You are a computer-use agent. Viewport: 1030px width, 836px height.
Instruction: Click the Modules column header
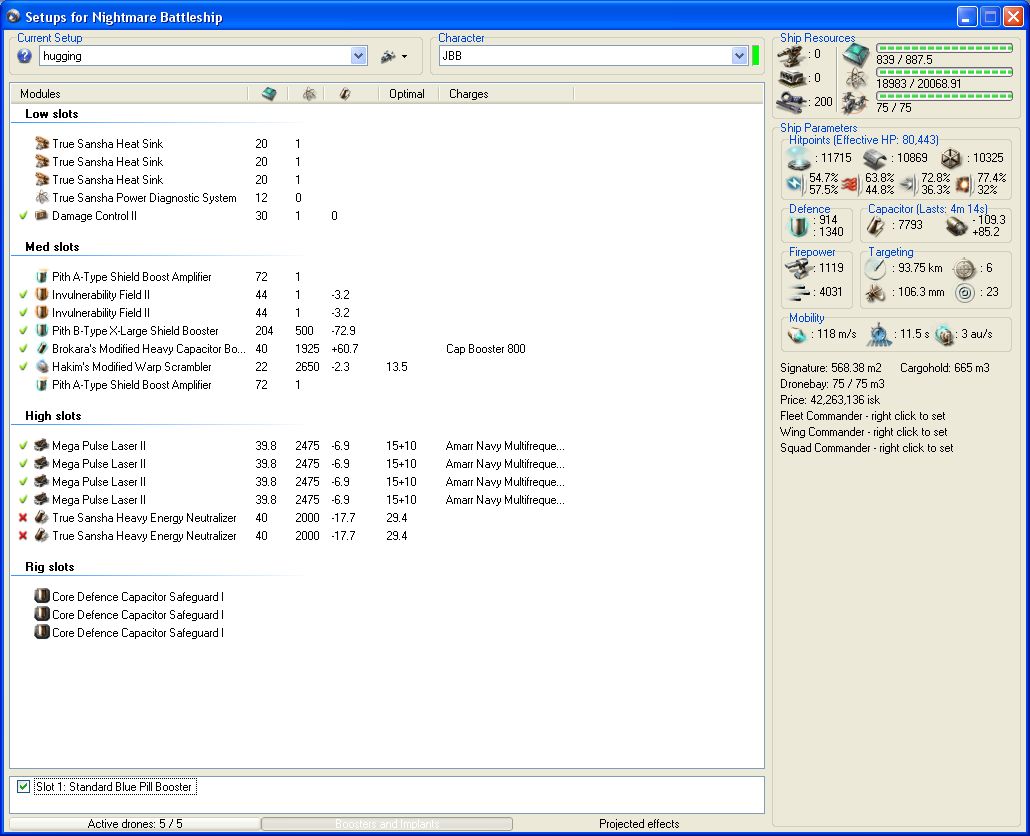click(40, 94)
